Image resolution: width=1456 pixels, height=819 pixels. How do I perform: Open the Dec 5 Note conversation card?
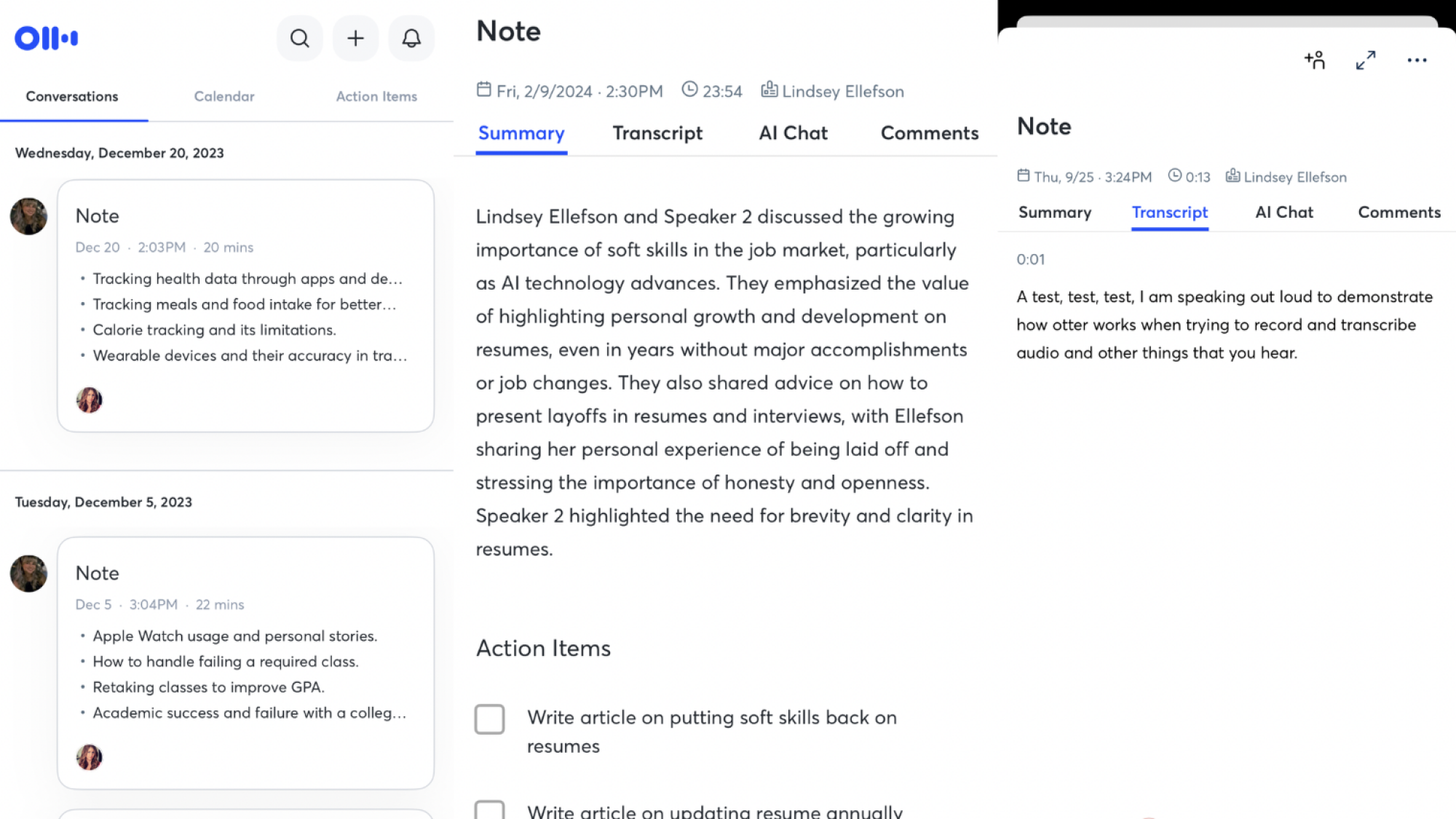click(246, 662)
